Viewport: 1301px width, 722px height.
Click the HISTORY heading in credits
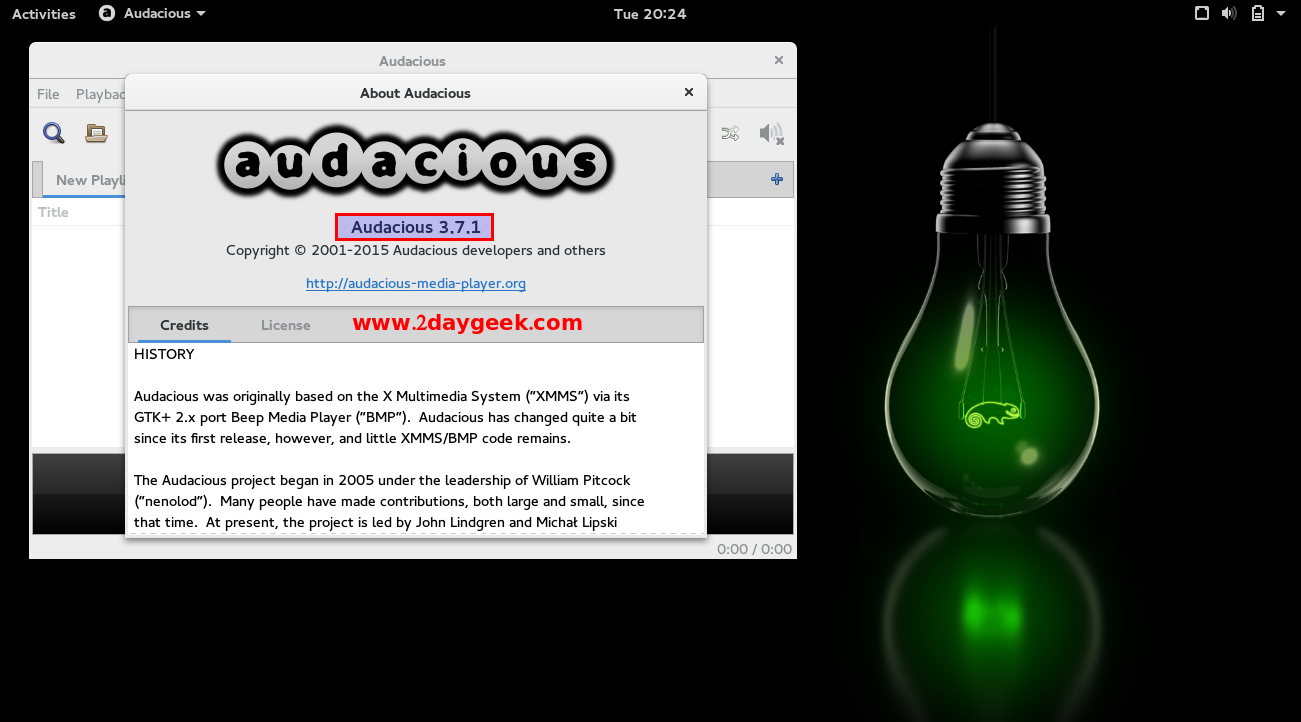164,354
